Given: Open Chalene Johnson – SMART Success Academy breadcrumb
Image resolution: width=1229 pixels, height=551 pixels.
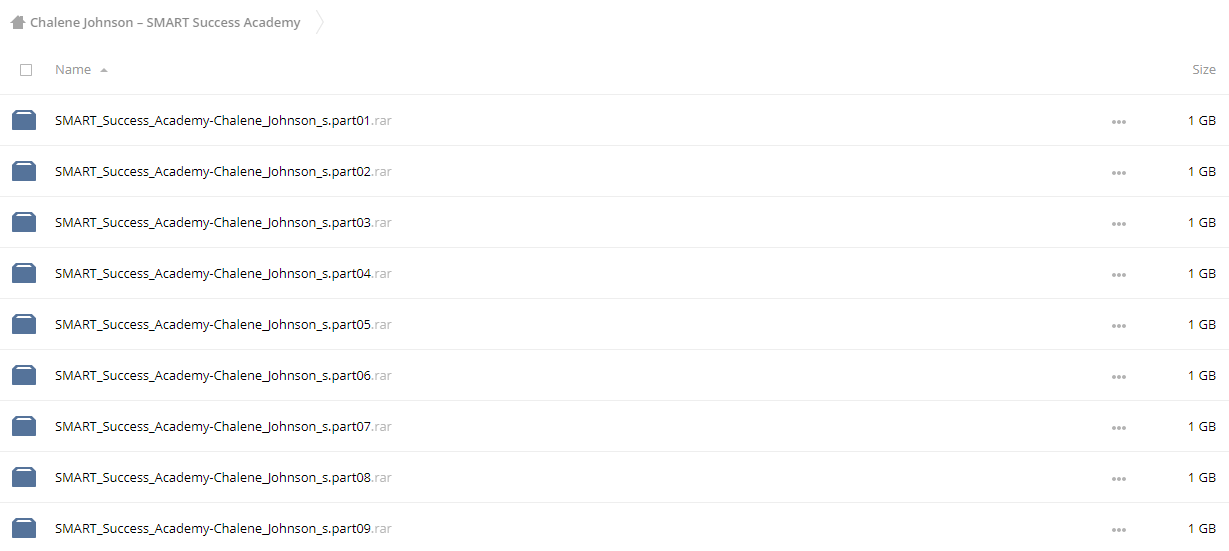Looking at the screenshot, I should tap(165, 22).
